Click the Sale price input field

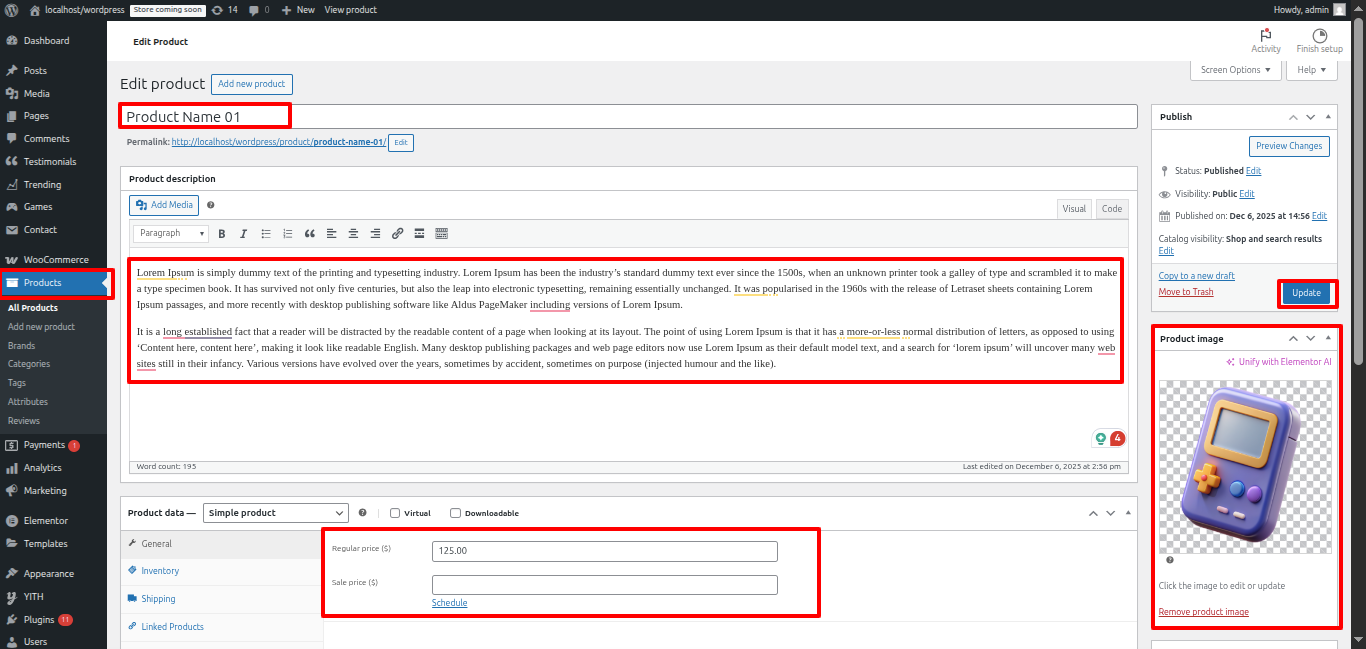pos(604,585)
